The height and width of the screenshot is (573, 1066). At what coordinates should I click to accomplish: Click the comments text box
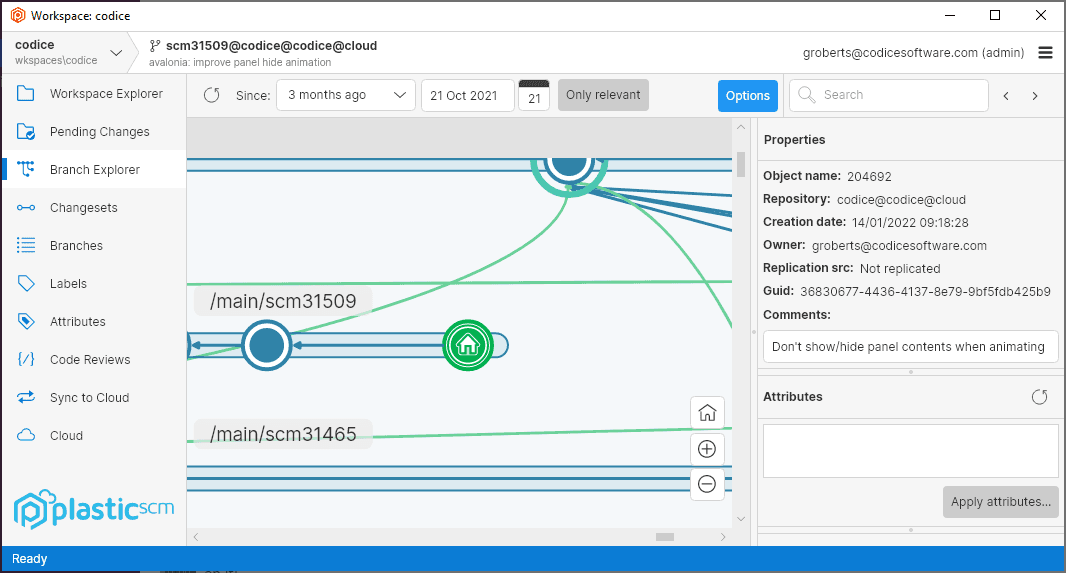[911, 347]
